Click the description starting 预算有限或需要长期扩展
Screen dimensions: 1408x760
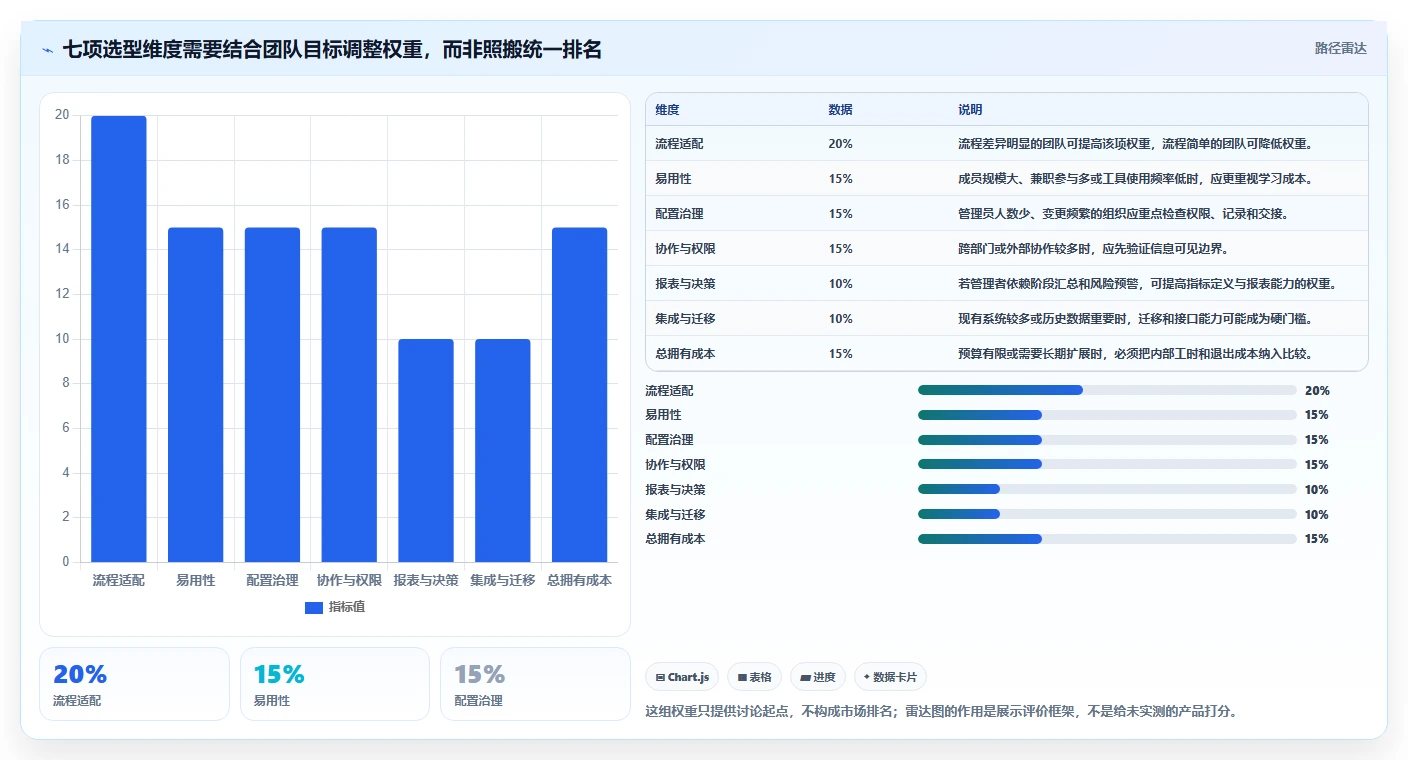click(1135, 354)
